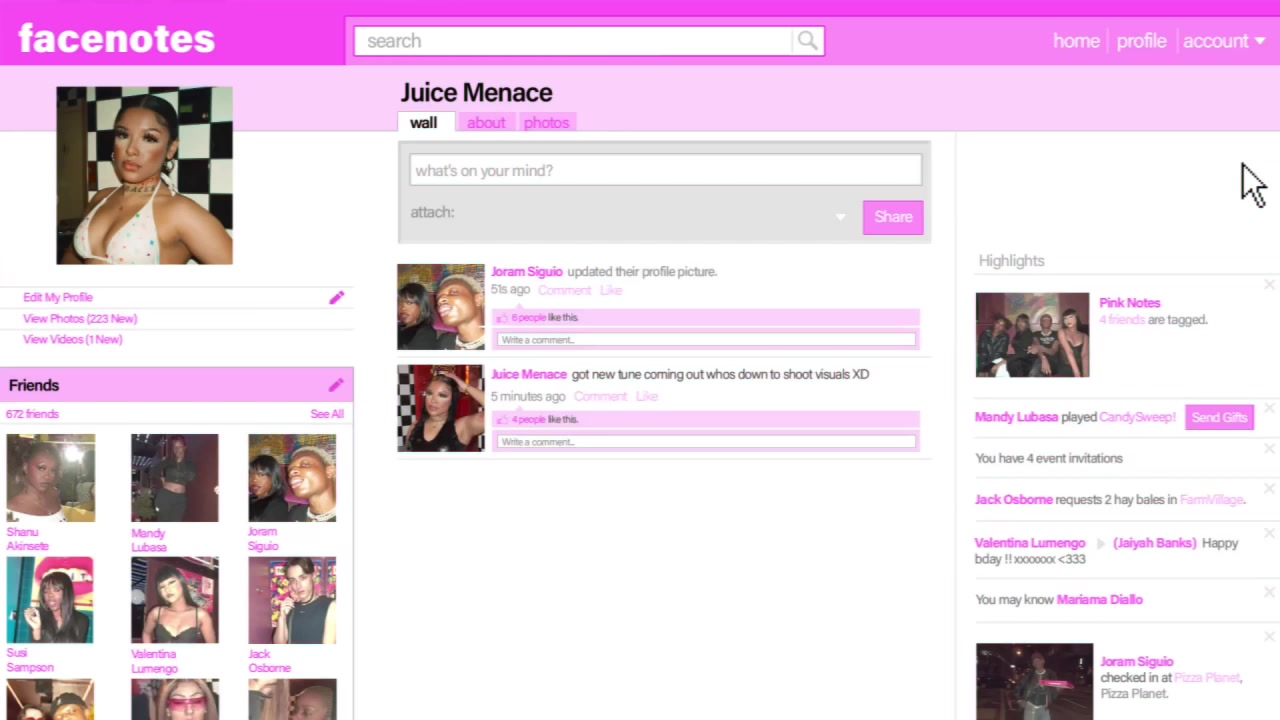1280x720 pixels.
Task: Dismiss the event invitations highlight
Action: click(x=1269, y=450)
